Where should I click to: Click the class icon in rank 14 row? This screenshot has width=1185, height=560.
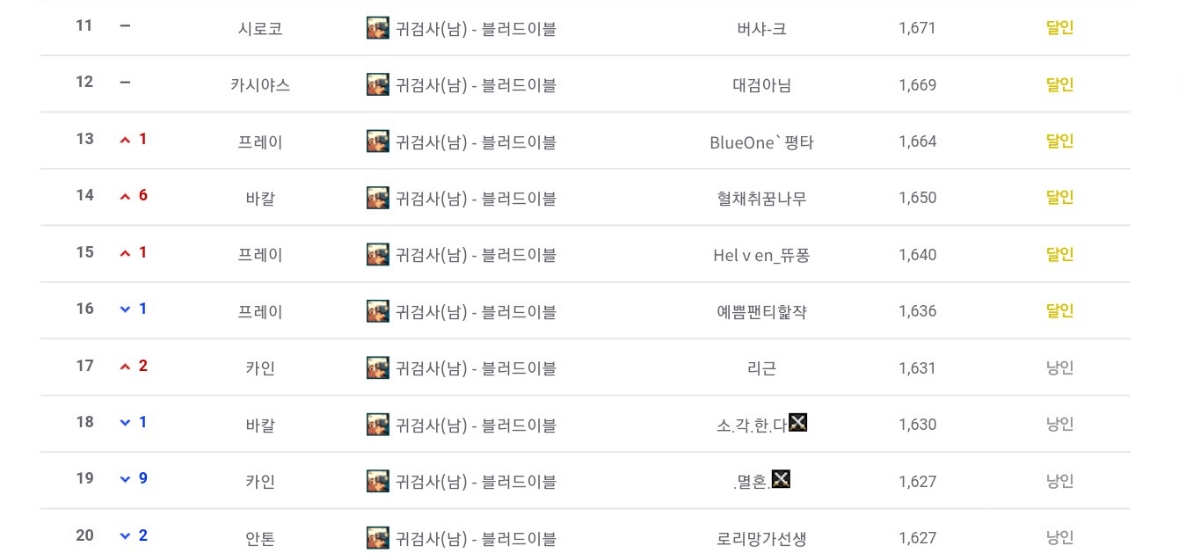pos(378,198)
